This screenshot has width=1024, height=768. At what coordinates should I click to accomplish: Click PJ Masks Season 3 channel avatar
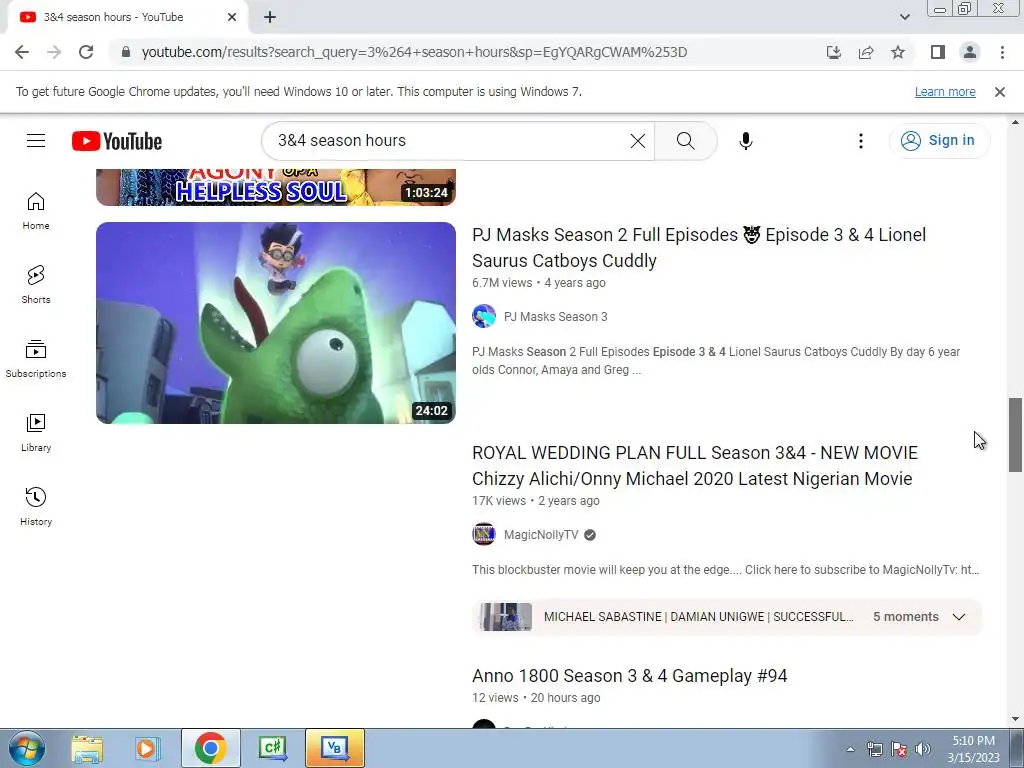484,317
